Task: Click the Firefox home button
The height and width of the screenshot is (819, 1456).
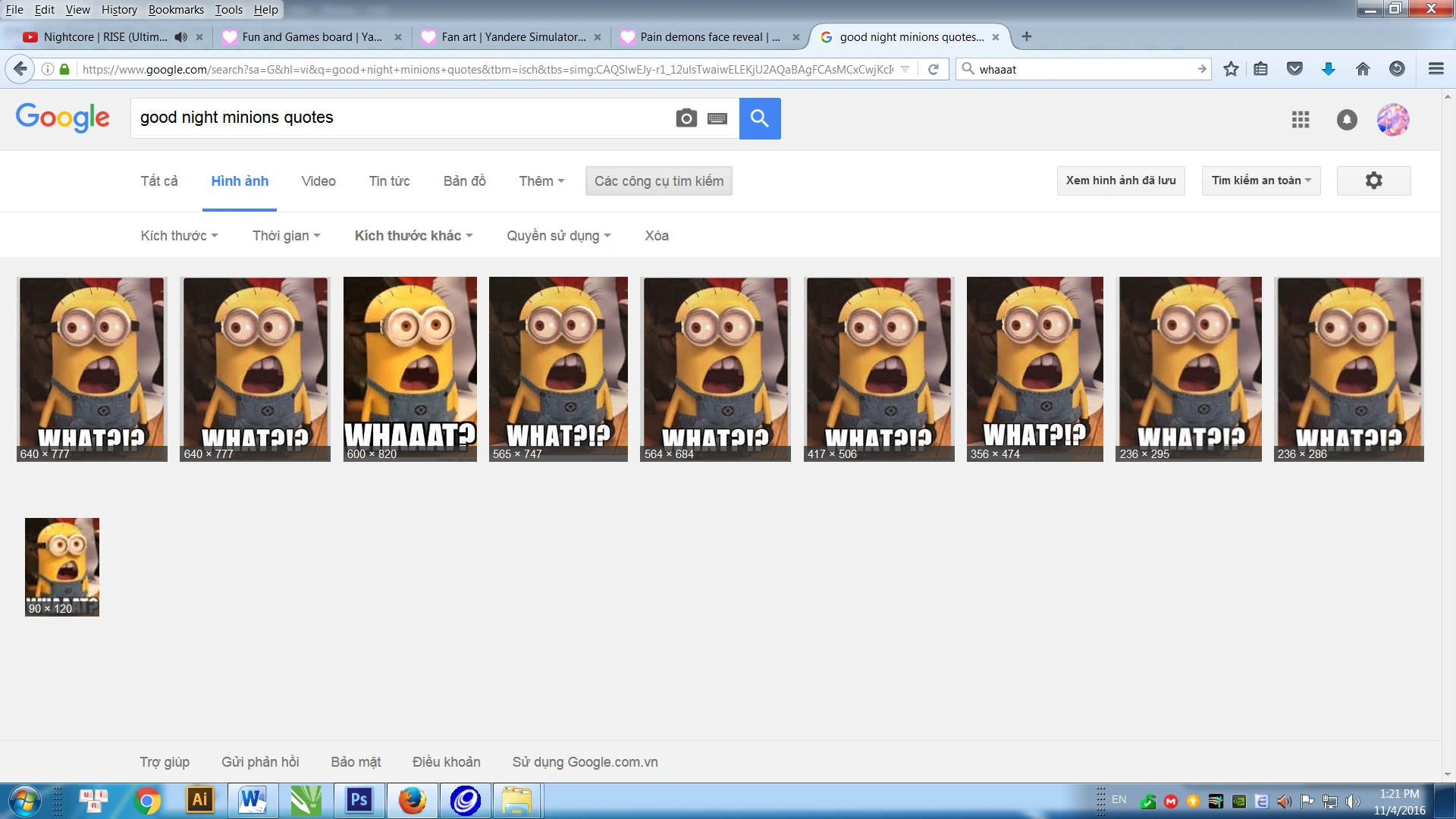Action: click(x=1363, y=69)
